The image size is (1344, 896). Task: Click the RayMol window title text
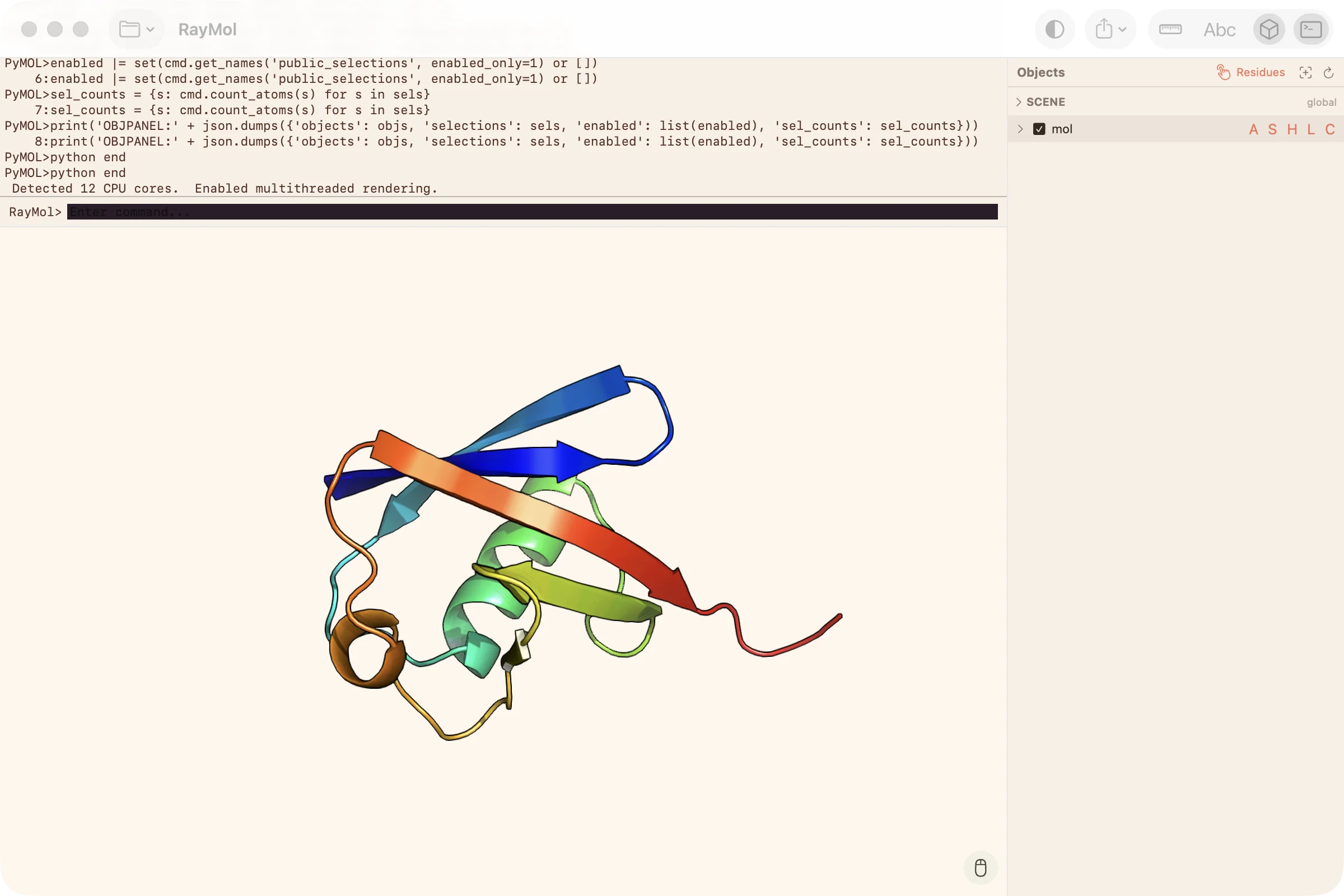point(207,30)
